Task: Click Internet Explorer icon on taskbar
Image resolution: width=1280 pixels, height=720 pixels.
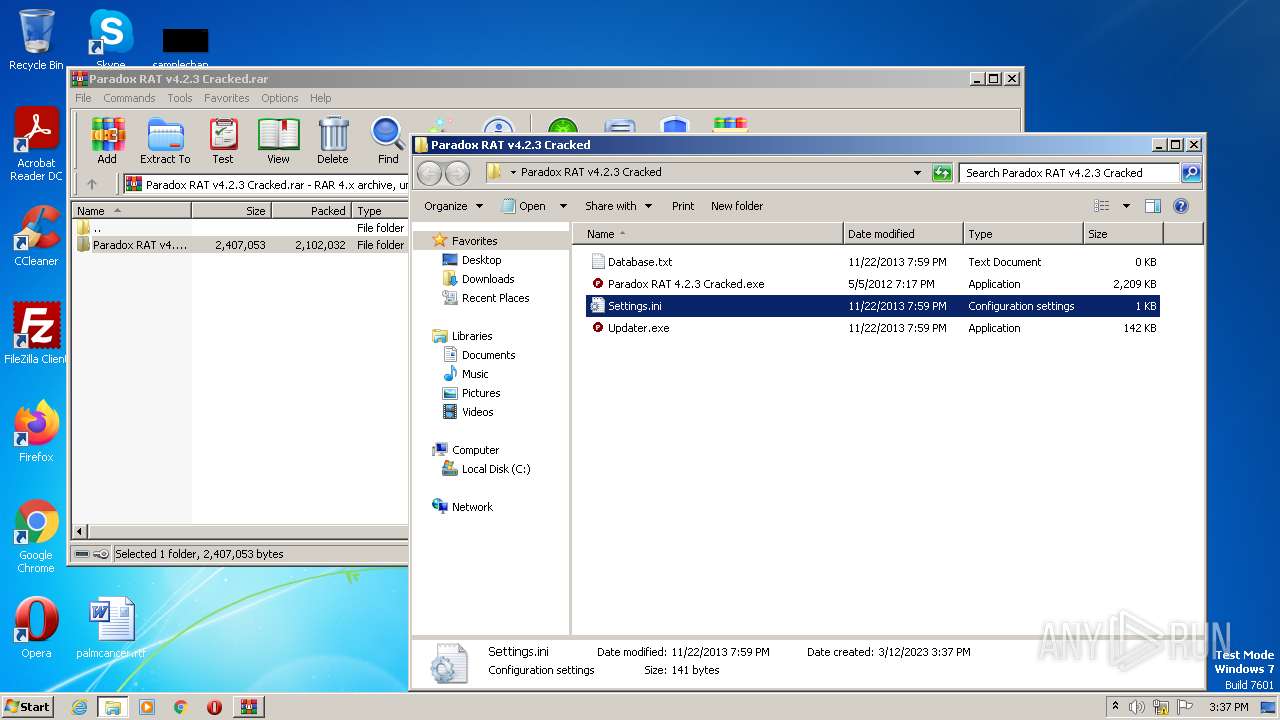Action: tap(79, 707)
